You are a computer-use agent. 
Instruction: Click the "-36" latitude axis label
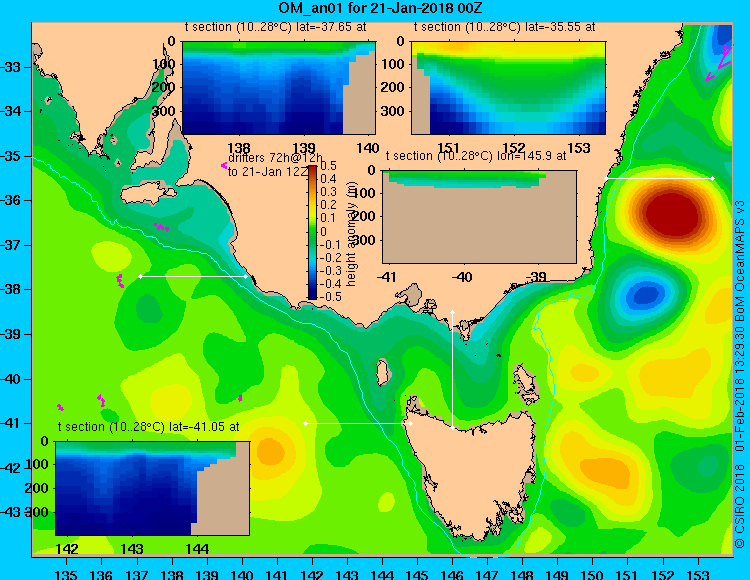pos(10,200)
